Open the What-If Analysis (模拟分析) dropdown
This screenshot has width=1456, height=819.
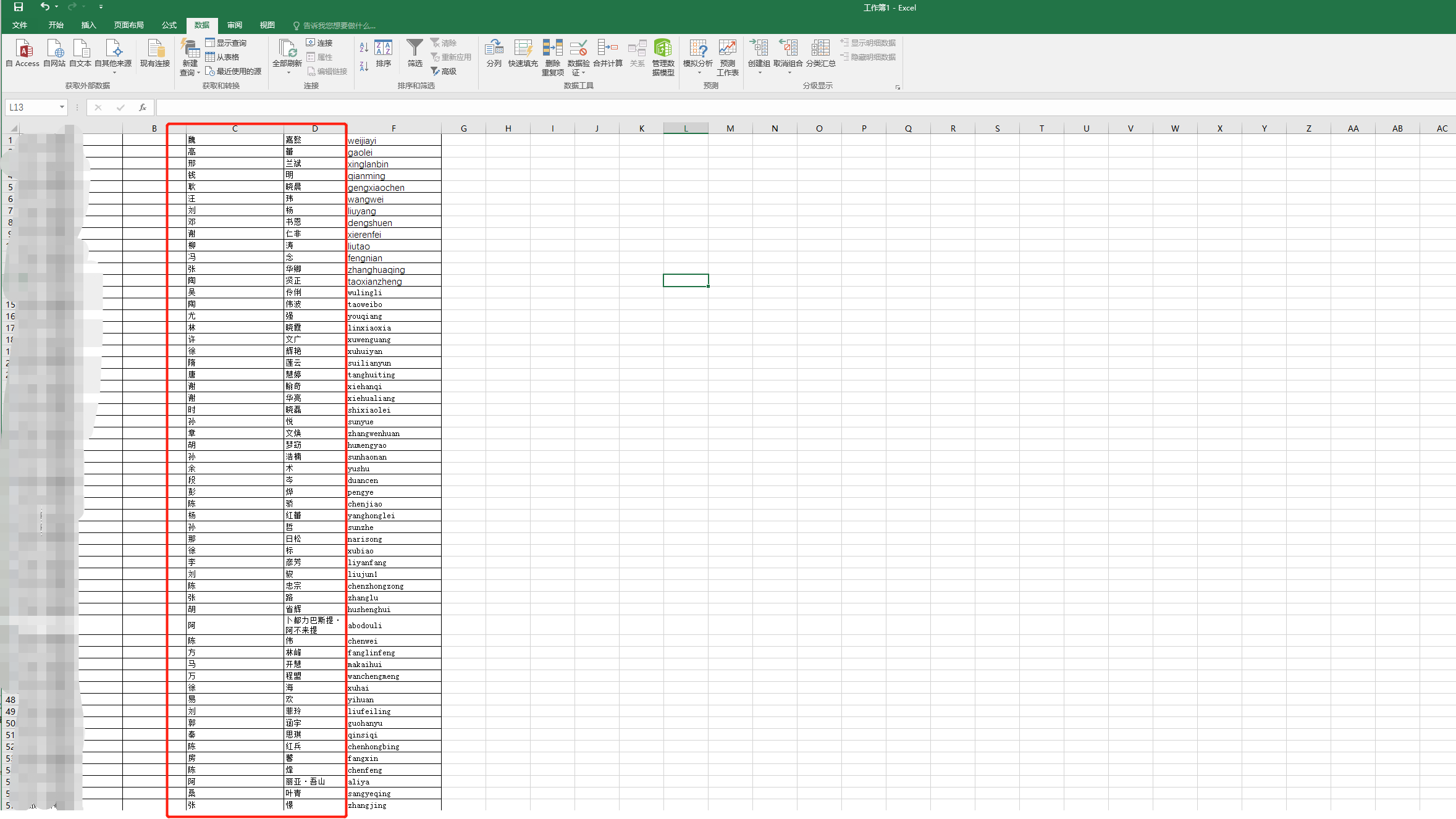[699, 72]
